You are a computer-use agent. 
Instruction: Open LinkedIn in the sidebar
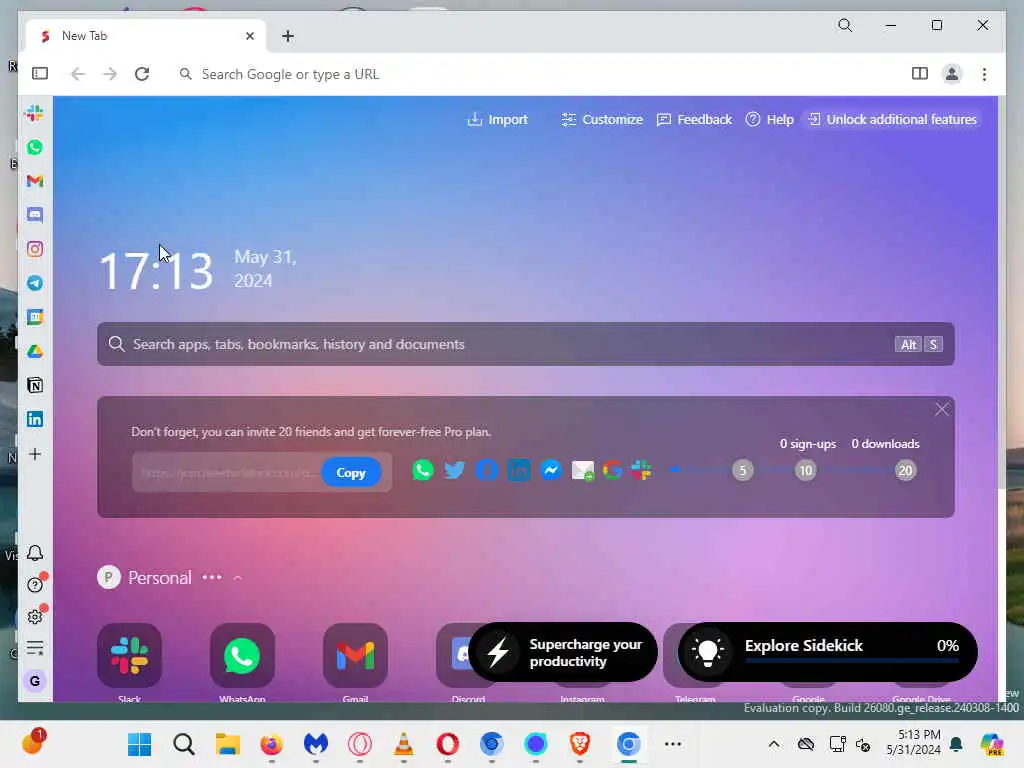tap(35, 419)
